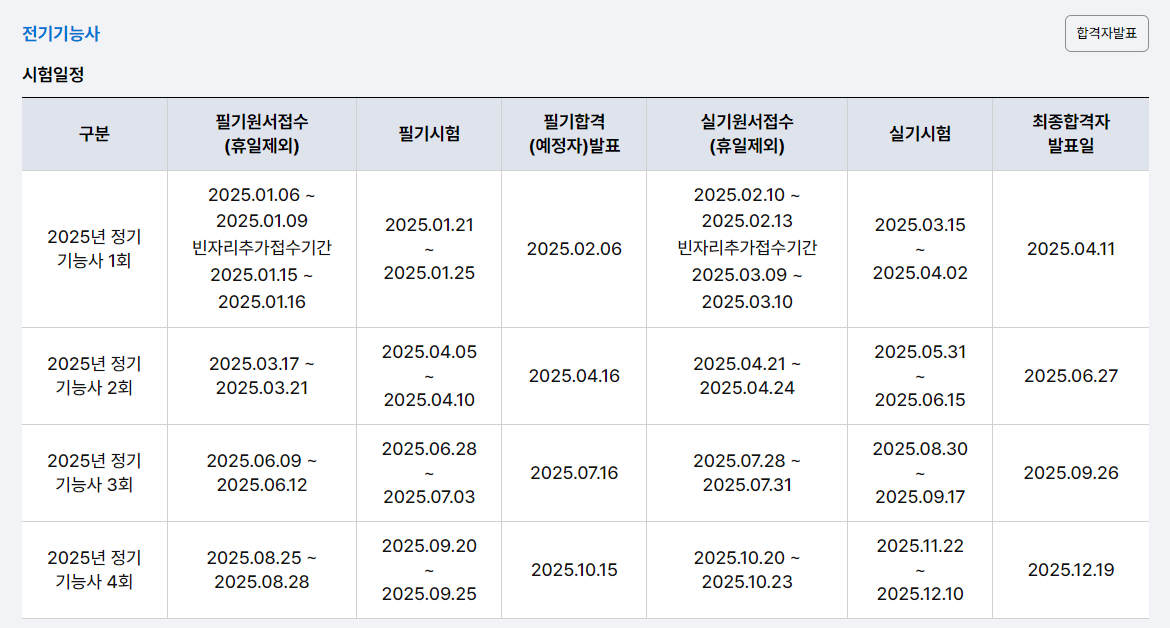Select the 2025.12.19 final announcement date cell
Viewport: 1170px width, 628px height.
[x=1073, y=569]
